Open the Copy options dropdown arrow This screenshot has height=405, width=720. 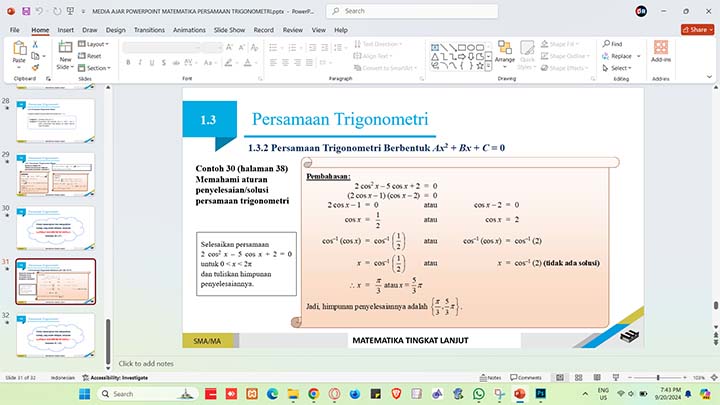coord(44,56)
